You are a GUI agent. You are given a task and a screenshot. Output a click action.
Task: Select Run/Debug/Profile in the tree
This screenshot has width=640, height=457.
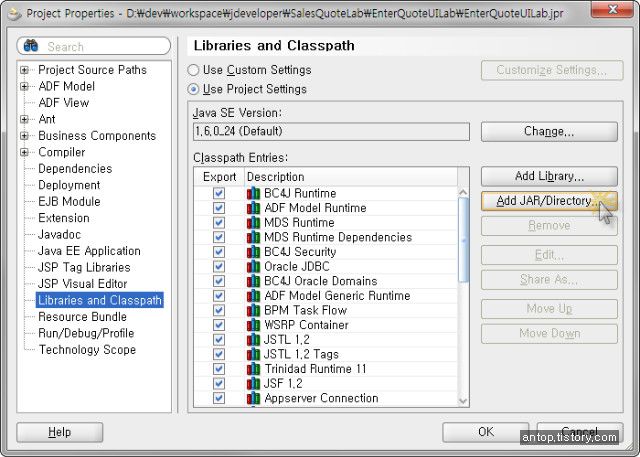tap(86, 333)
